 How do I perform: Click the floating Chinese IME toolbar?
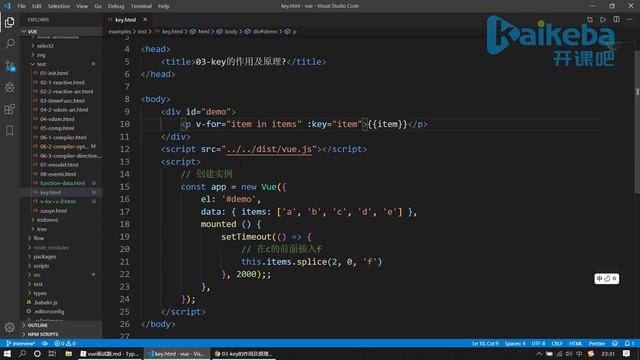[607, 278]
